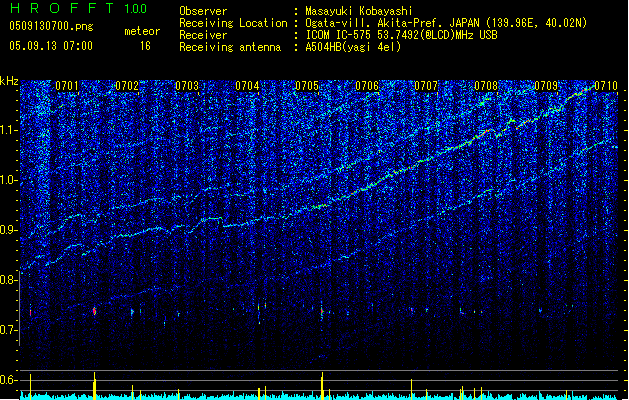This screenshot has width=629, height=400.
Task: Click the 'meteor' label
Action: (142, 31)
